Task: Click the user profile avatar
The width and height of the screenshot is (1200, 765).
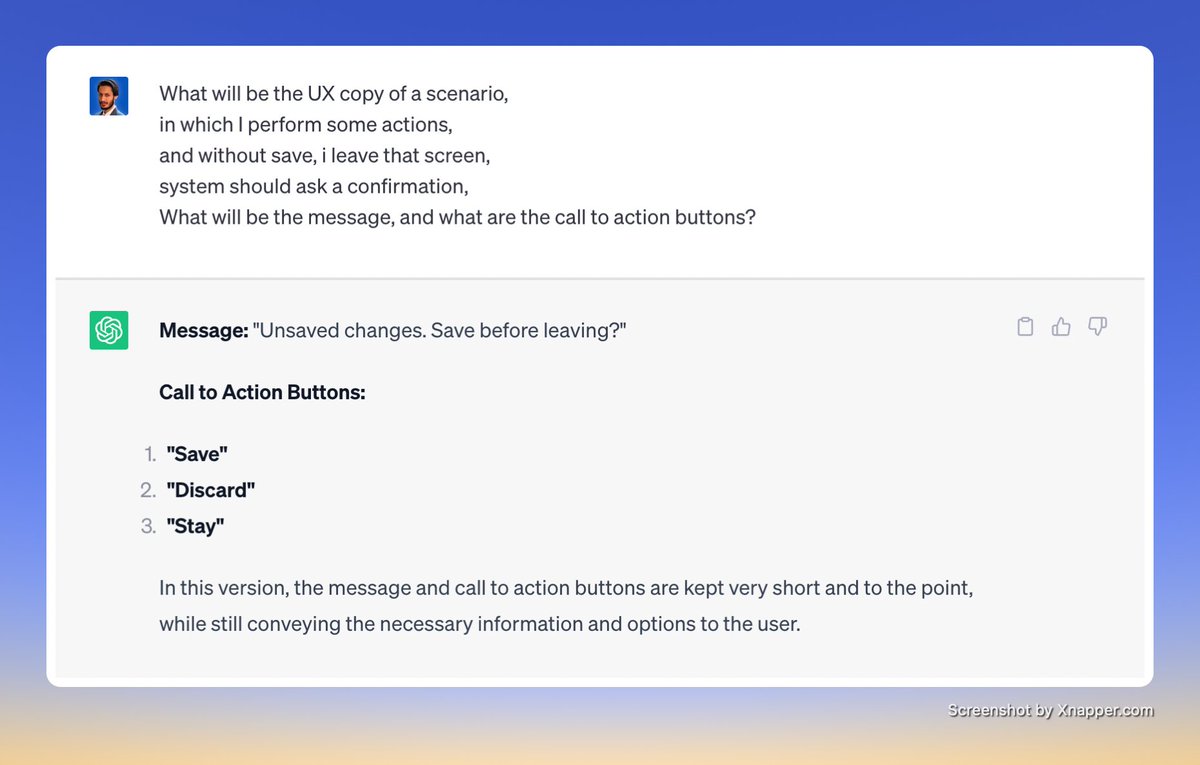Action: tap(109, 96)
